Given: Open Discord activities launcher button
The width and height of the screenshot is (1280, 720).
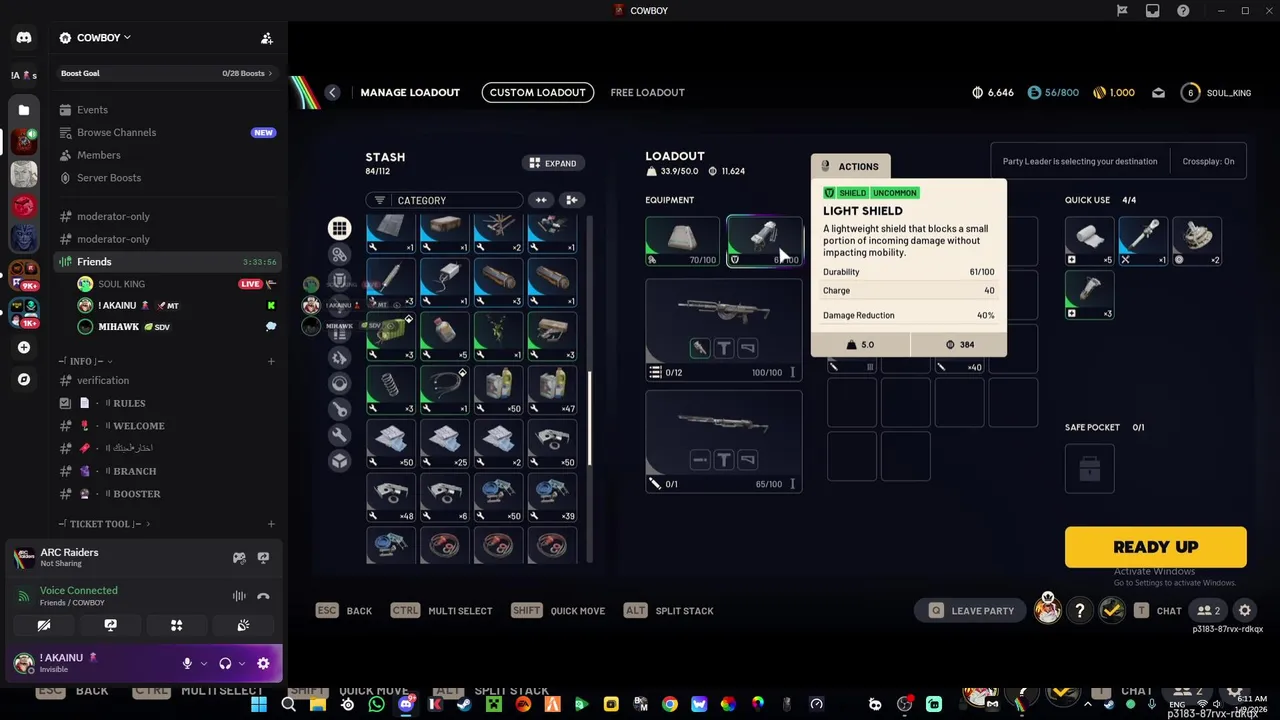Looking at the screenshot, I should 176,626.
